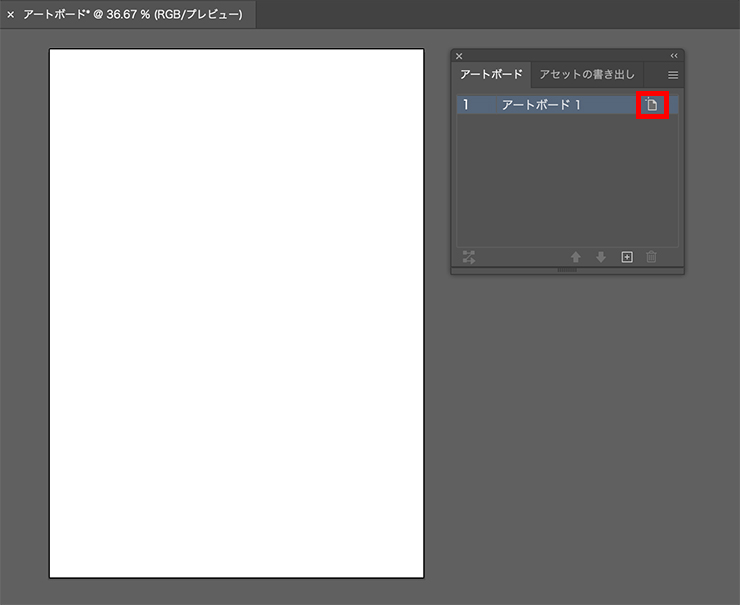Screen dimensions: 740x605
Task: Click the artboard panel's top title bar
Action: pos(567,56)
